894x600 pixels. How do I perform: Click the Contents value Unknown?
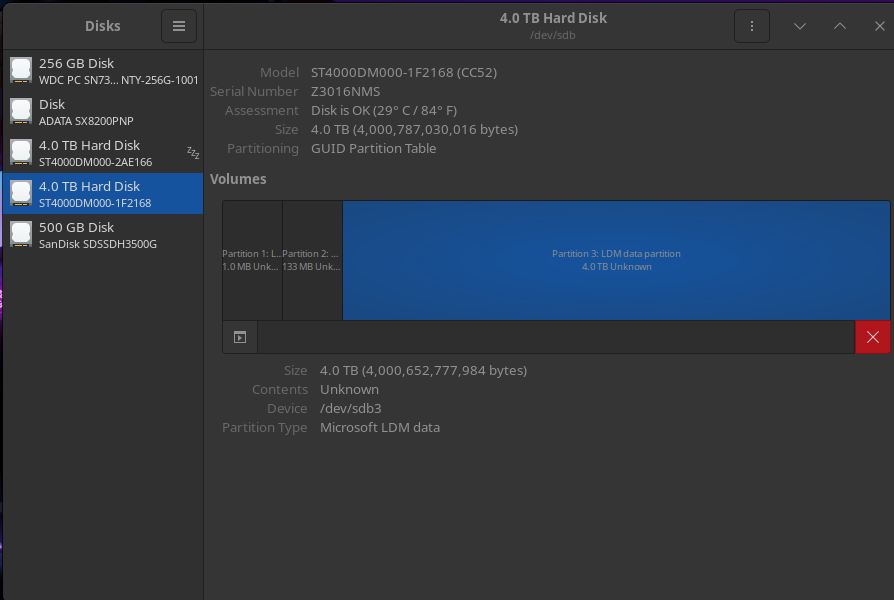tap(349, 390)
